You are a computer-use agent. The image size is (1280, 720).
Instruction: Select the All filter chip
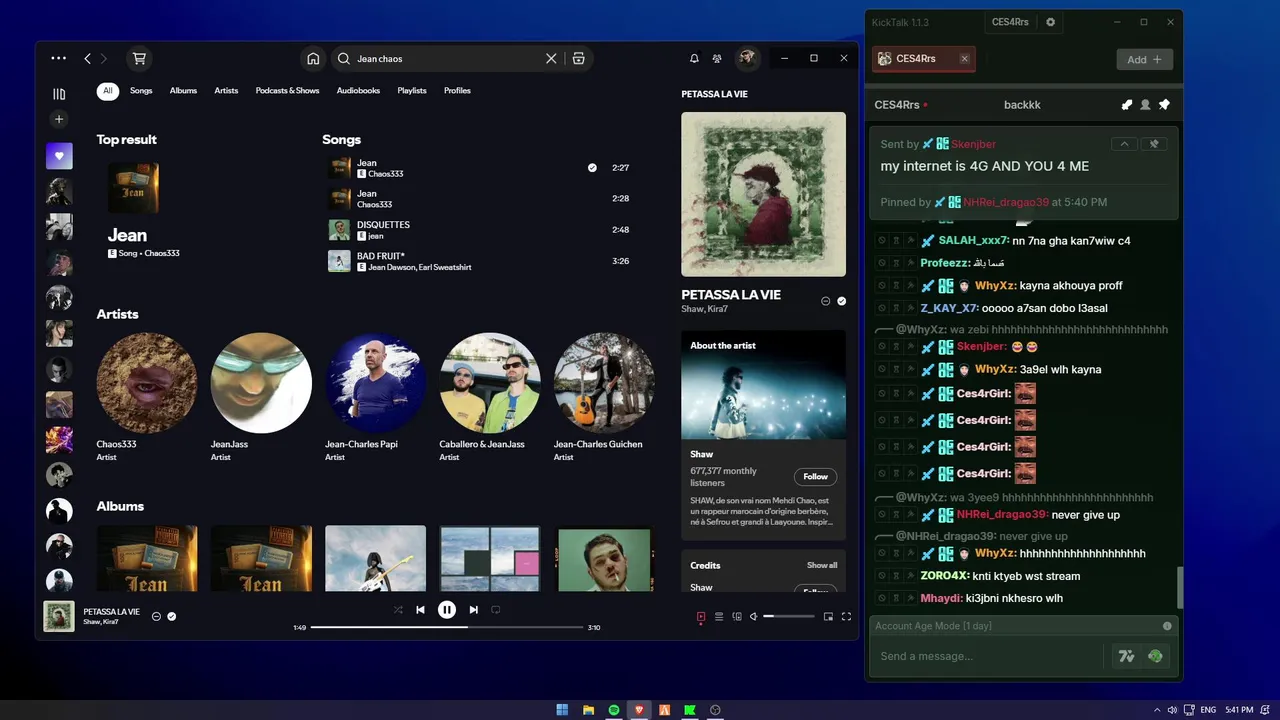(x=108, y=91)
